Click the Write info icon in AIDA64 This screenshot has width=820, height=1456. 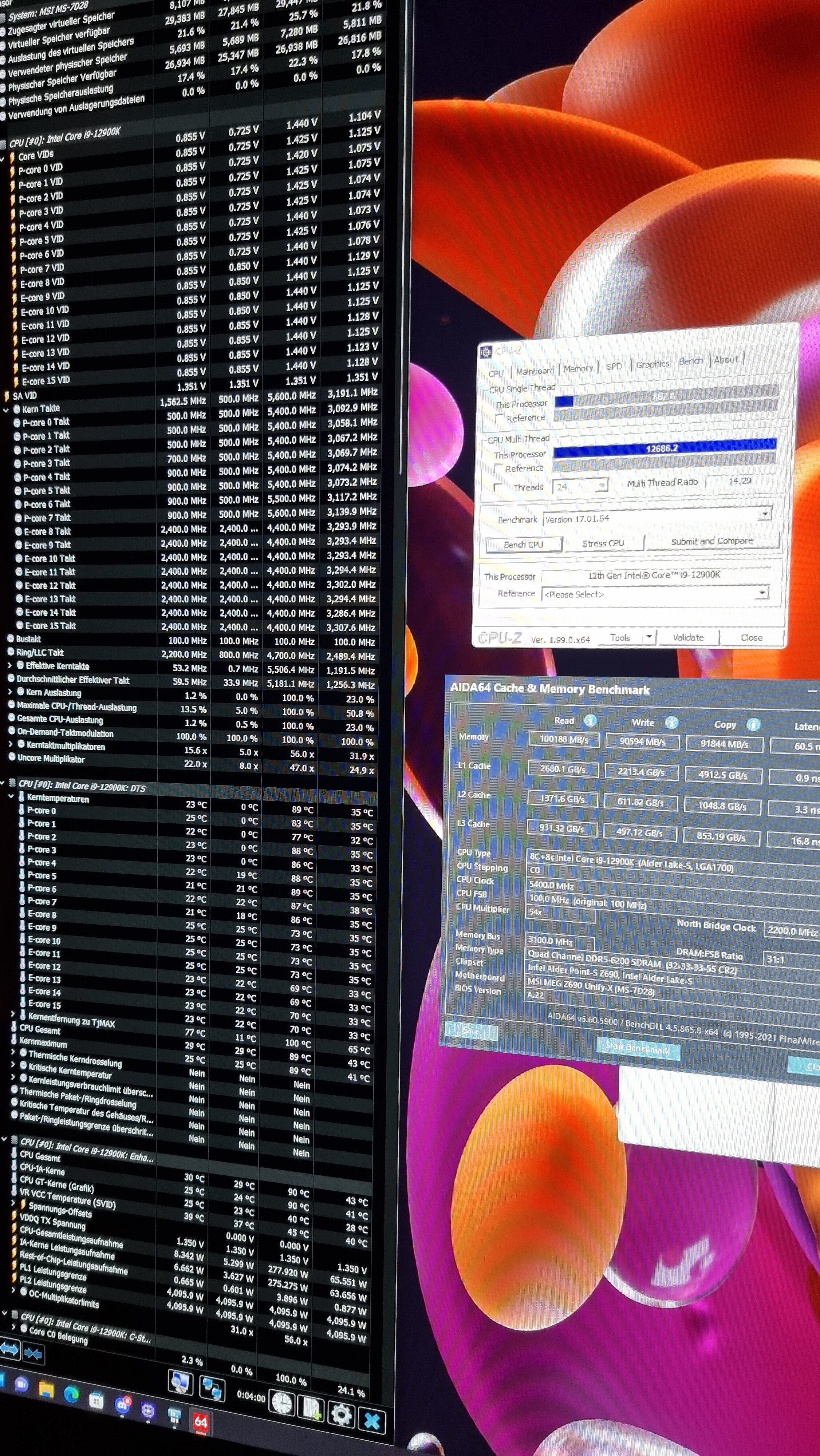[x=671, y=722]
